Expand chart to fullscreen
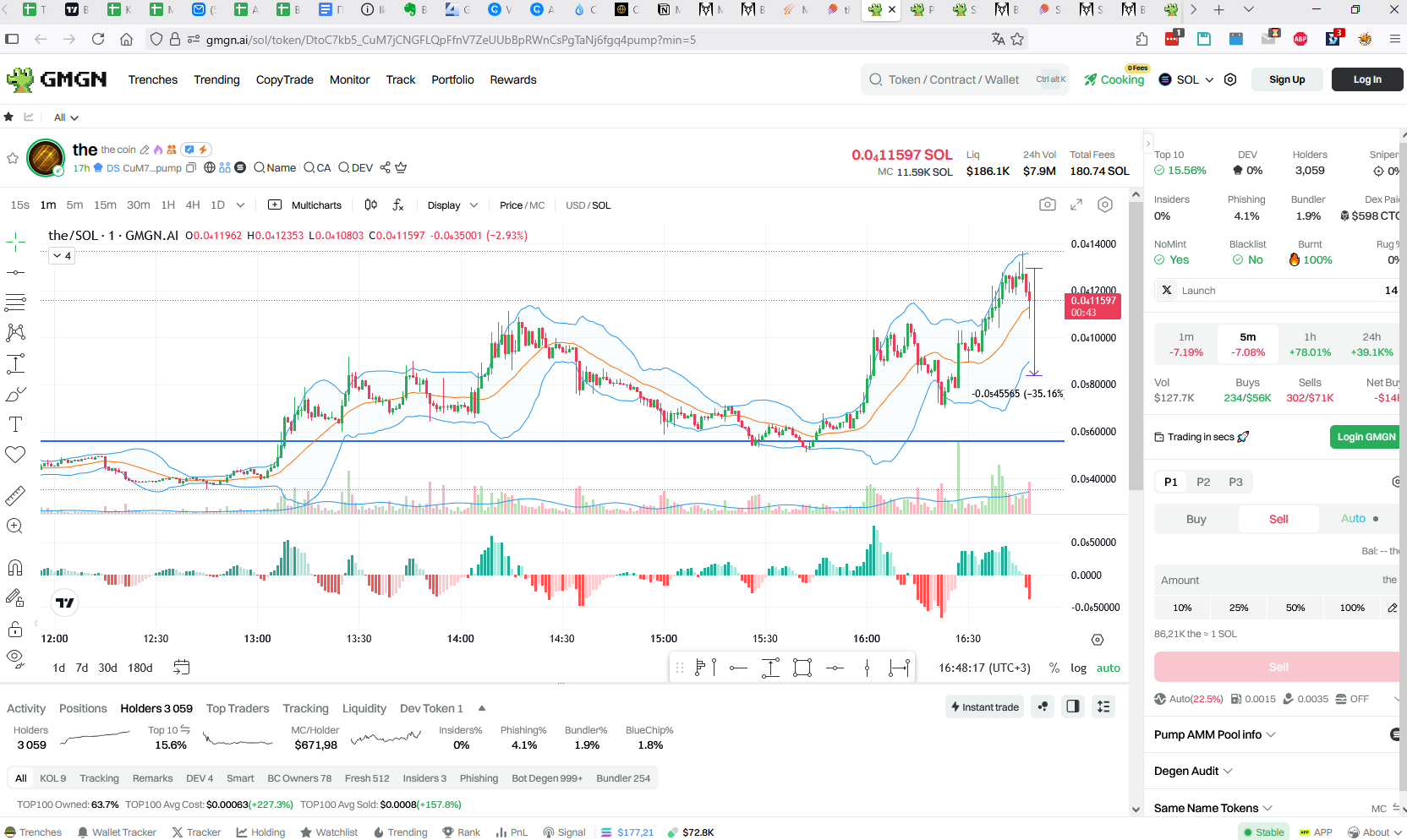This screenshot has height=840, width=1407. (x=1076, y=205)
